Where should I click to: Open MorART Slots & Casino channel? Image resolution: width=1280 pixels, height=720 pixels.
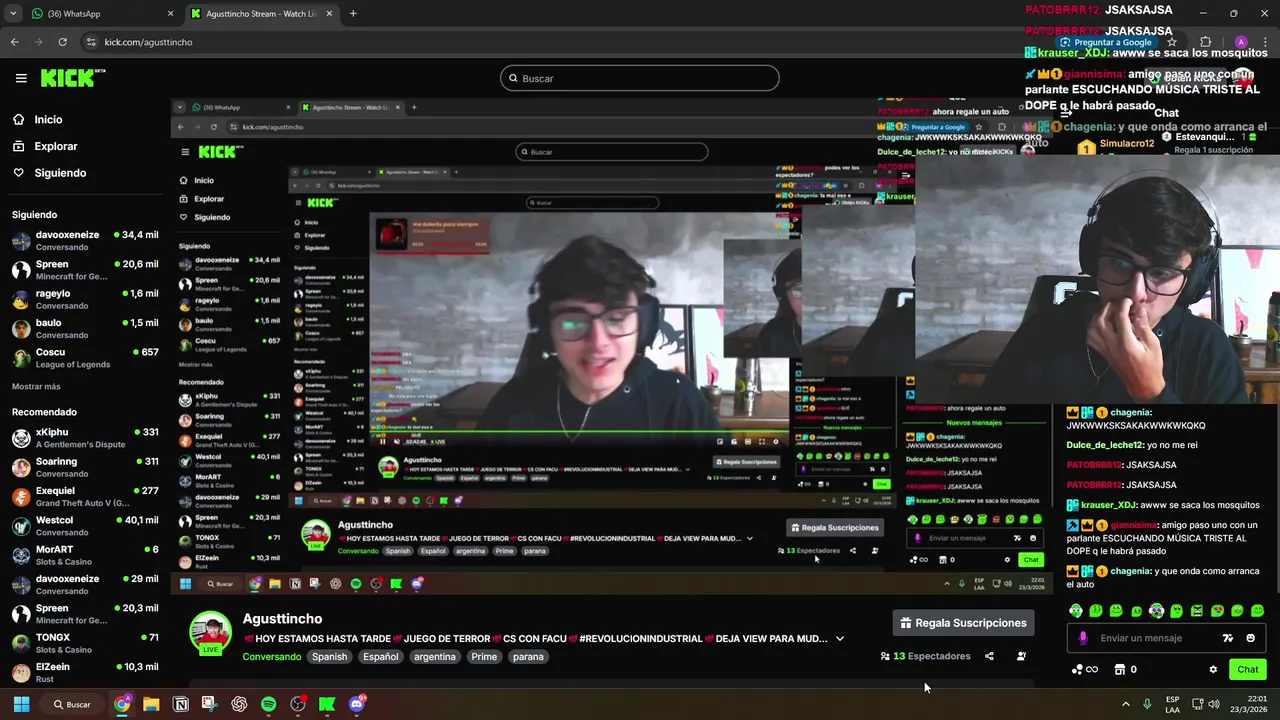(84, 555)
